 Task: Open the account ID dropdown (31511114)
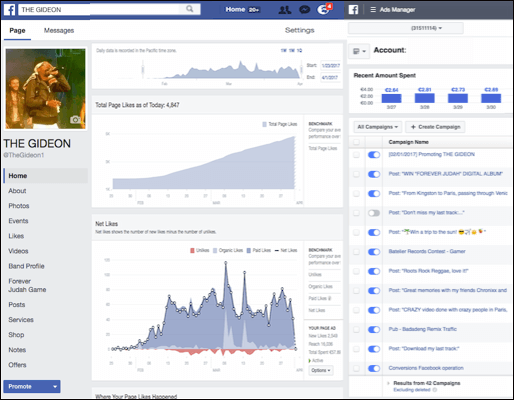pos(406,28)
